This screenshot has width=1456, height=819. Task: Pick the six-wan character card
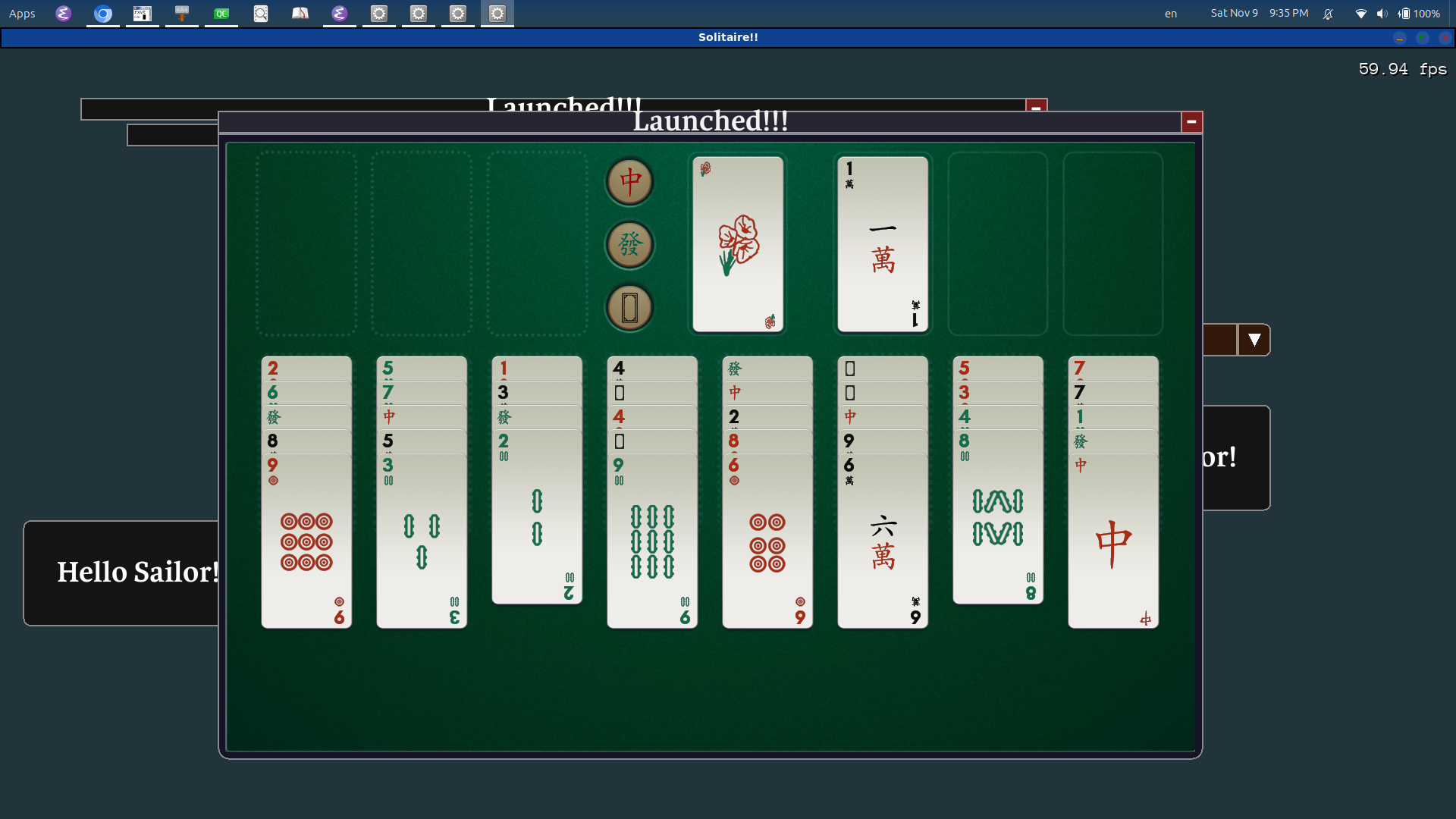pos(882,542)
